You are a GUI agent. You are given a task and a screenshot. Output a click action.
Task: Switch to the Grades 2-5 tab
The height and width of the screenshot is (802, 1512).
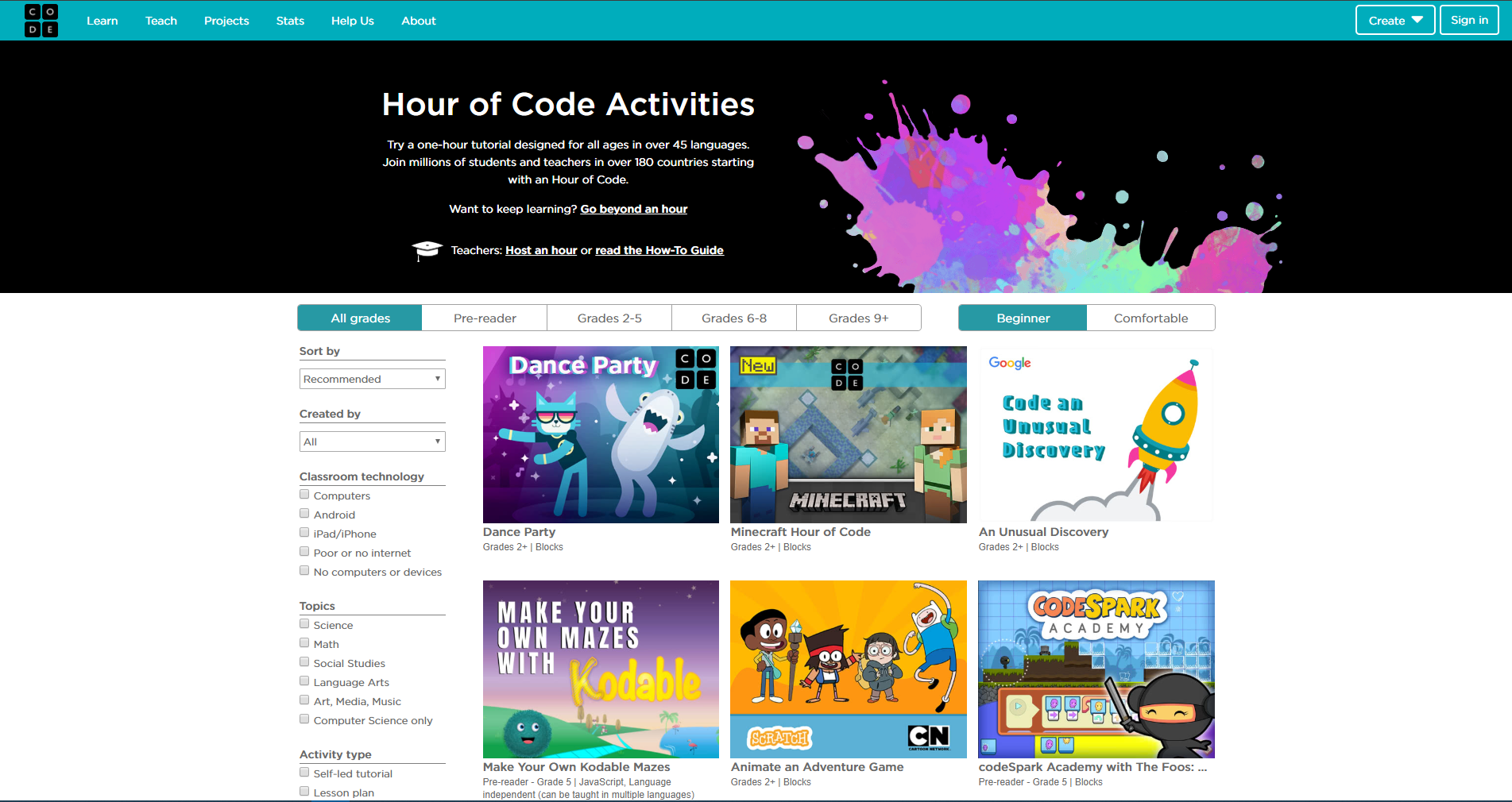(609, 318)
